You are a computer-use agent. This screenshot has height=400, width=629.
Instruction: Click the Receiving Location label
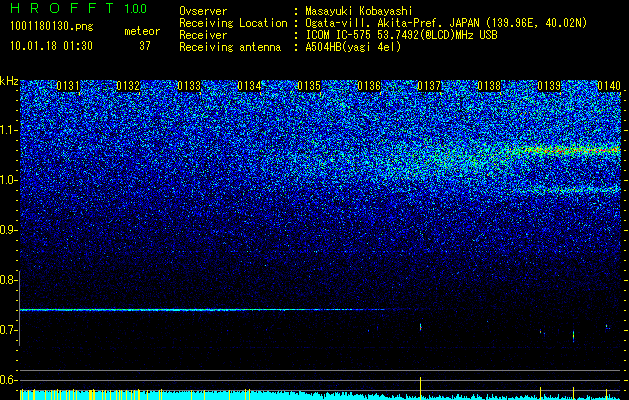coord(233,23)
